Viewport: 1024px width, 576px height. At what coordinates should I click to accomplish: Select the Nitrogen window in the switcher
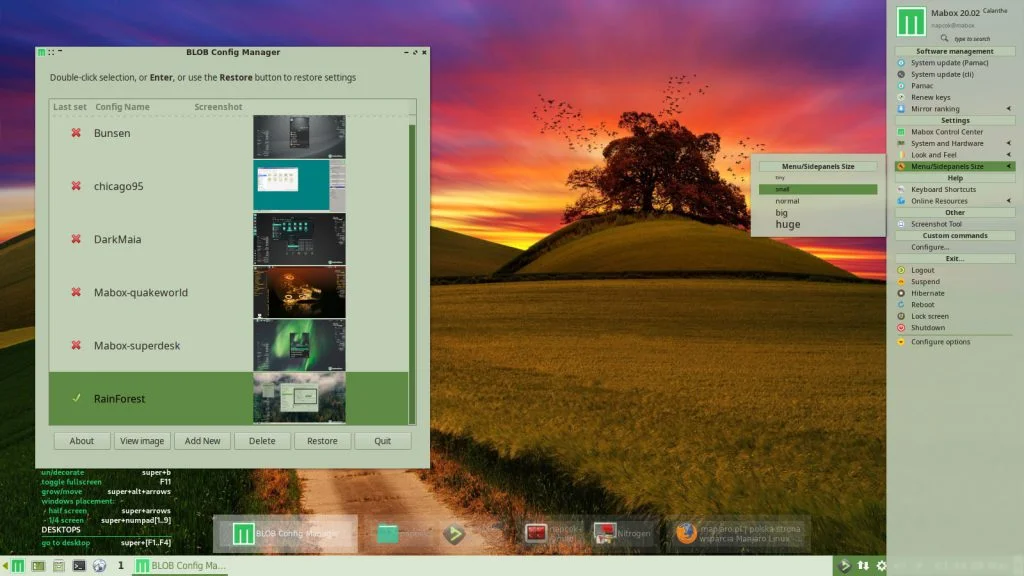(x=622, y=534)
